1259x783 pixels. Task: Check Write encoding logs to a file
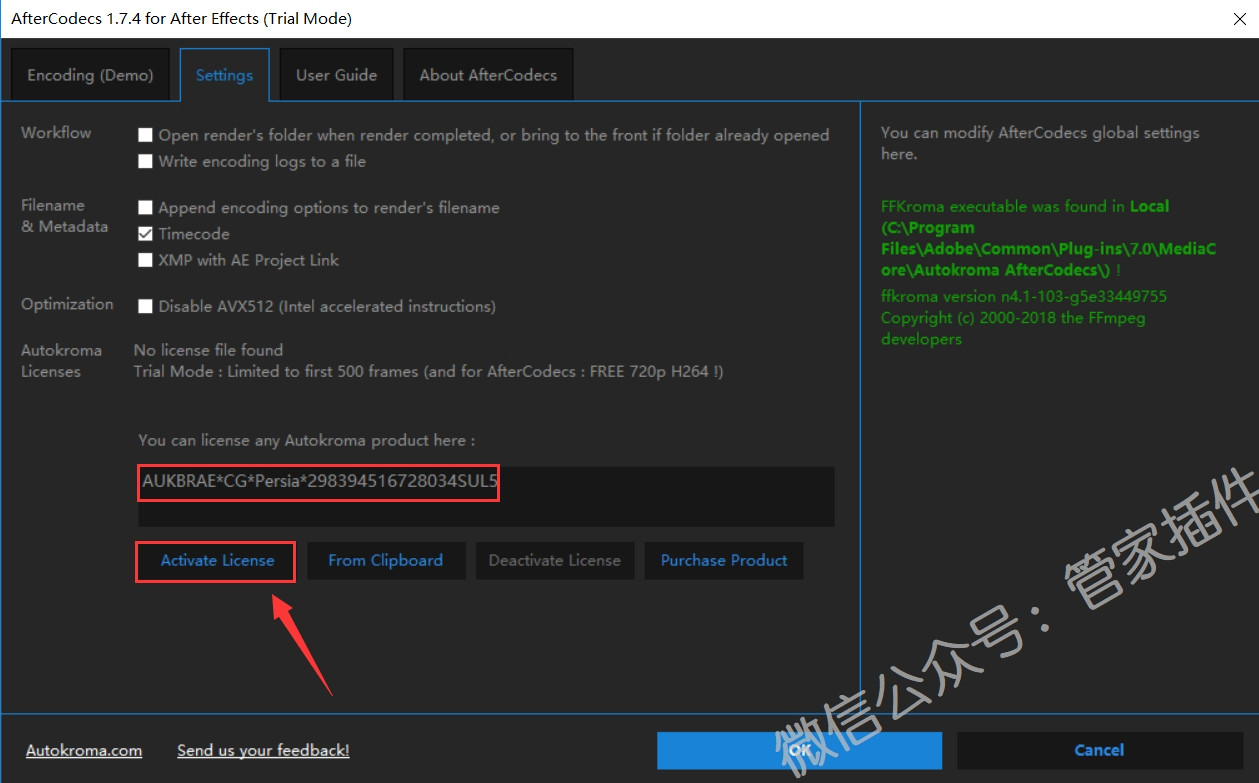[146, 161]
